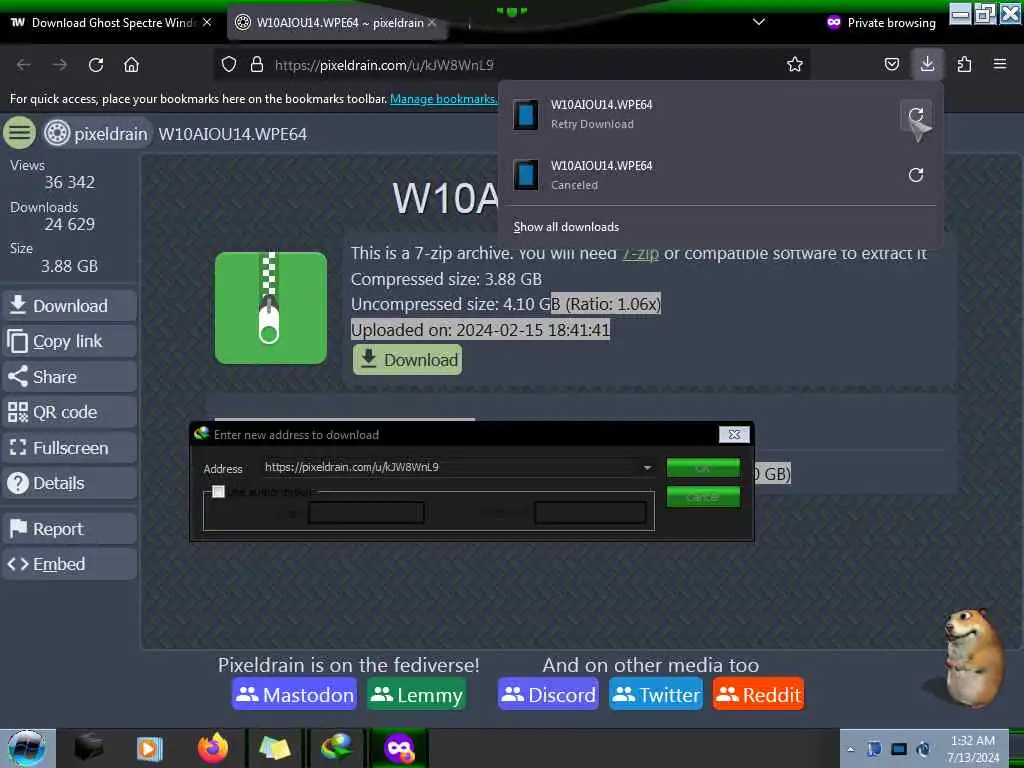Report this file
The image size is (1024, 768).
[x=70, y=528]
